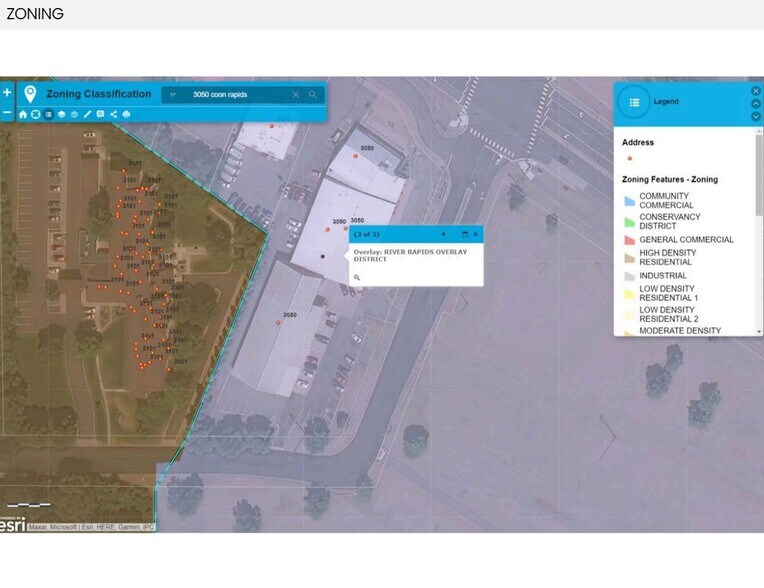Go to previous feature in popup

443,234
